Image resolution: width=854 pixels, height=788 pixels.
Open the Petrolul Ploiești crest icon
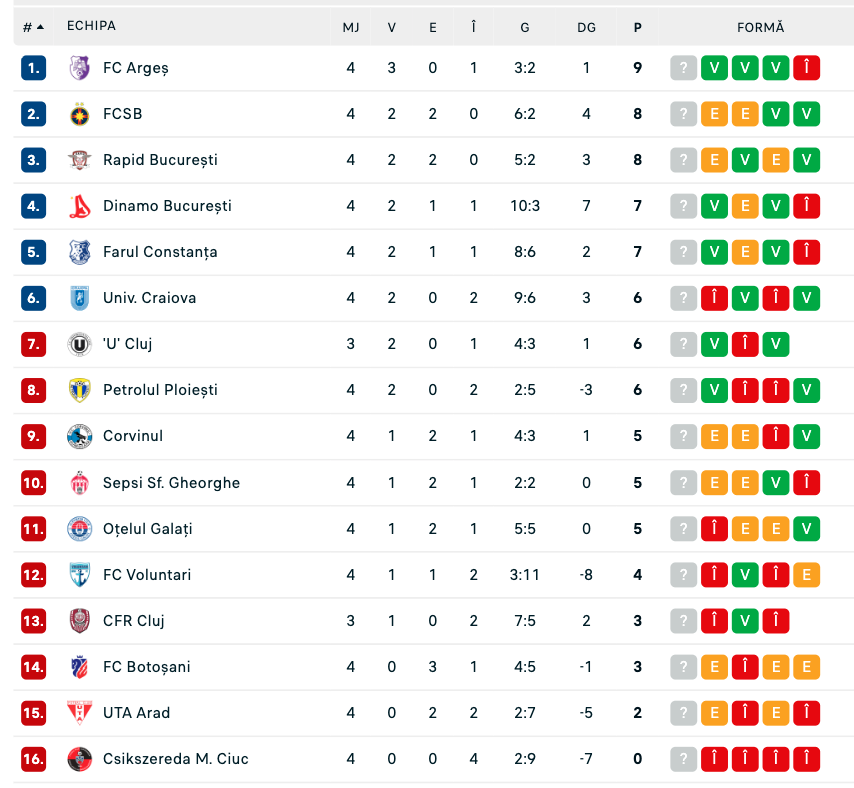(x=80, y=390)
